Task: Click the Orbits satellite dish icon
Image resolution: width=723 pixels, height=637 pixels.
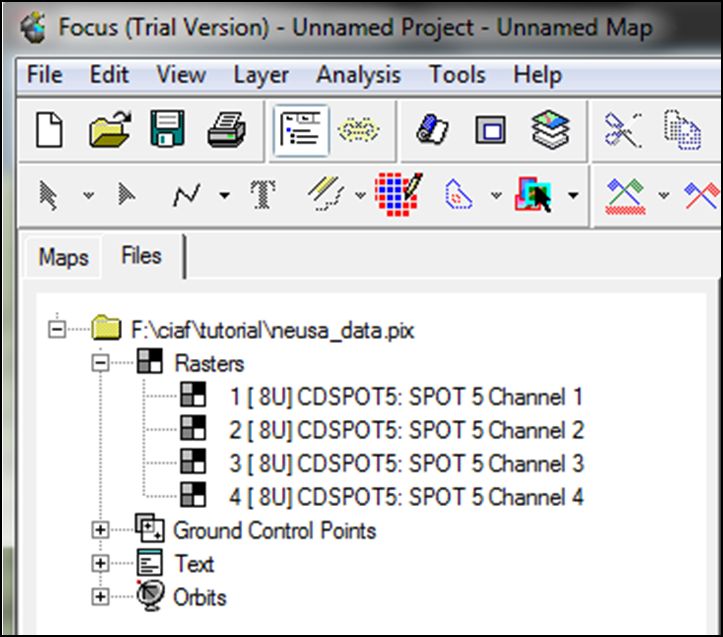Action: 151,595
